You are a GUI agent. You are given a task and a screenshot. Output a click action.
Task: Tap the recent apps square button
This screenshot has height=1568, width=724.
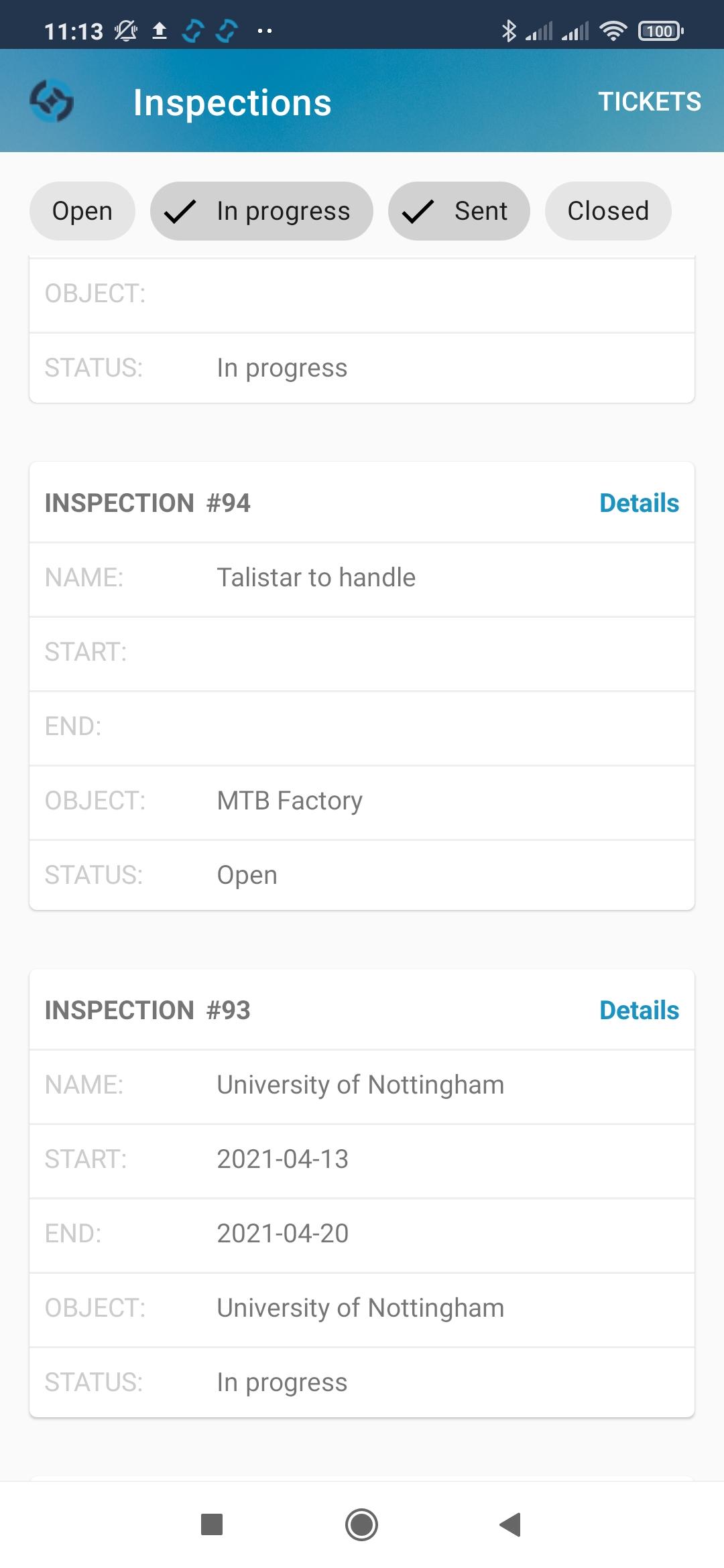[212, 1524]
